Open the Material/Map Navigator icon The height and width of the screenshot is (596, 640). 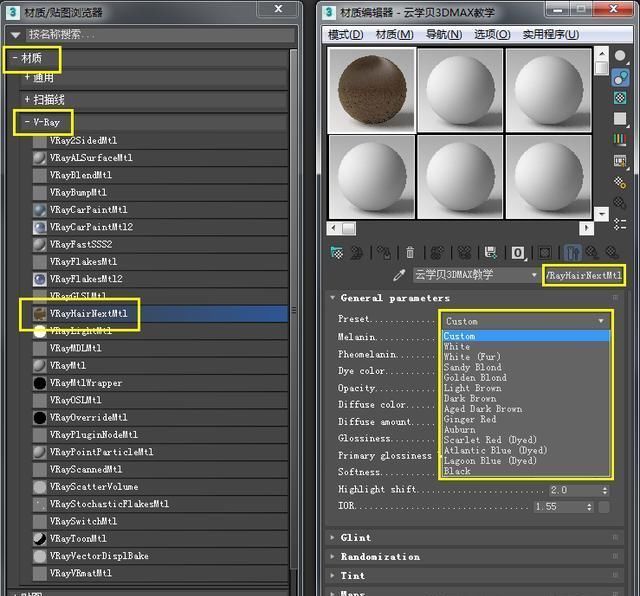click(620, 224)
